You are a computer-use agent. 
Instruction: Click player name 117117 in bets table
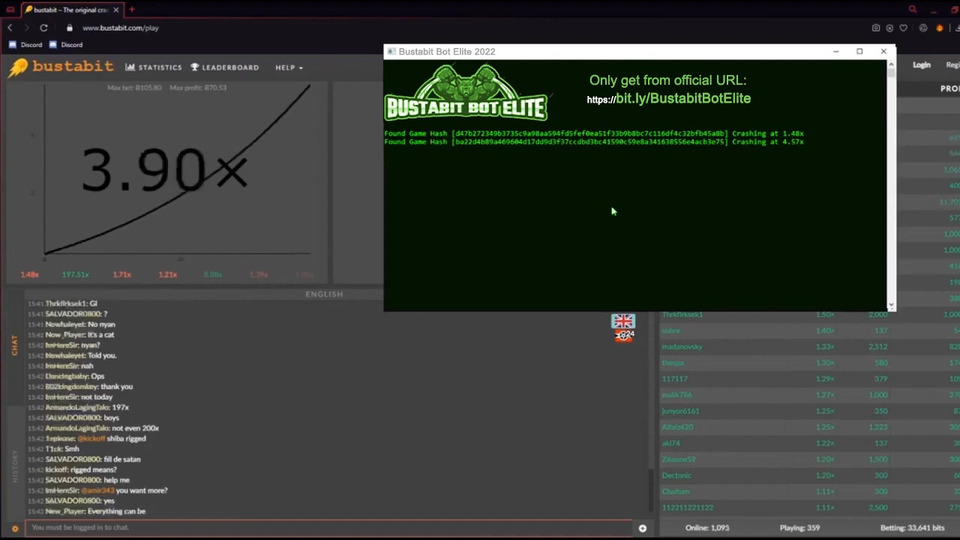point(674,379)
